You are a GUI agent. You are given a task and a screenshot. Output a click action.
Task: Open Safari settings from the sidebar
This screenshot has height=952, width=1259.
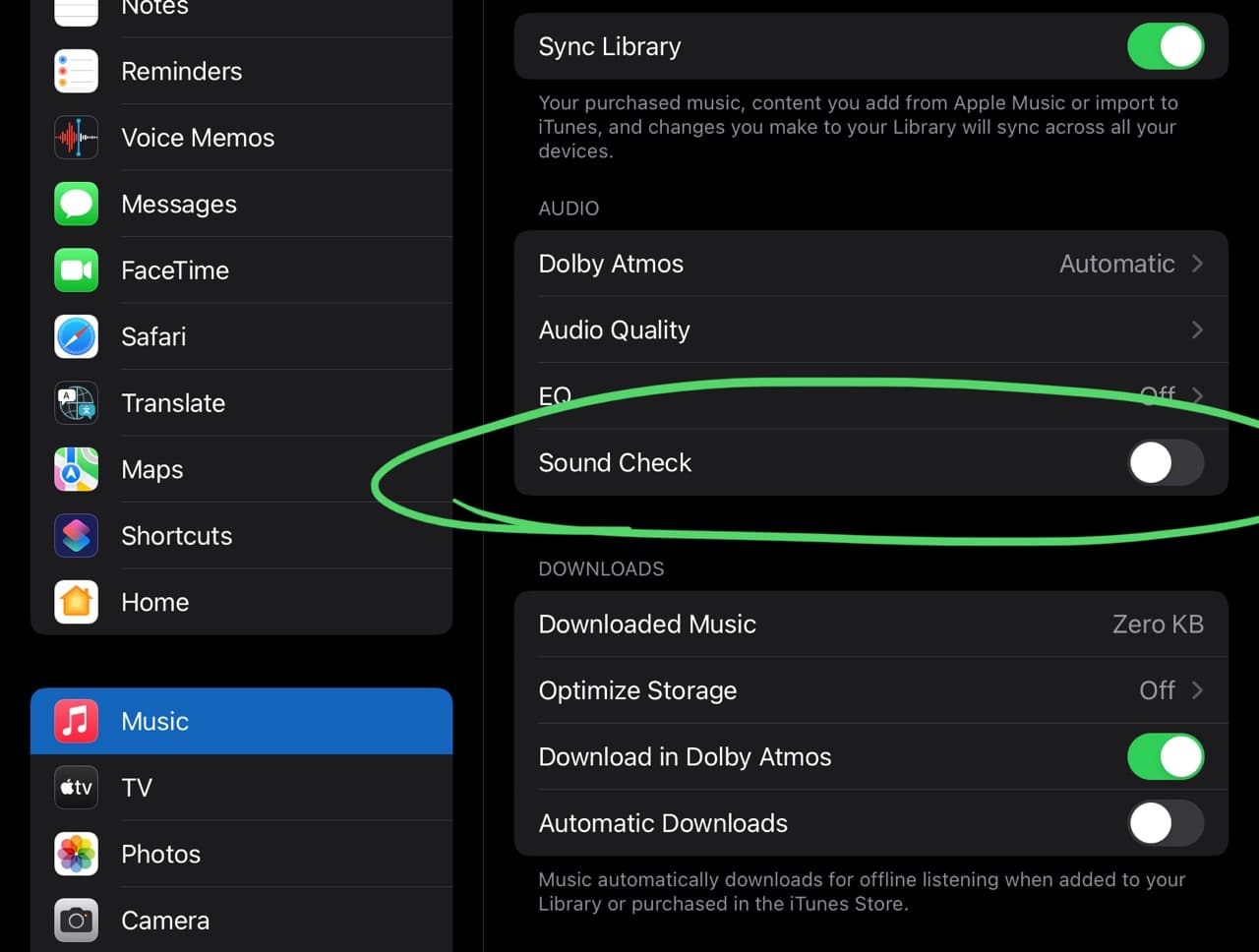pos(153,336)
